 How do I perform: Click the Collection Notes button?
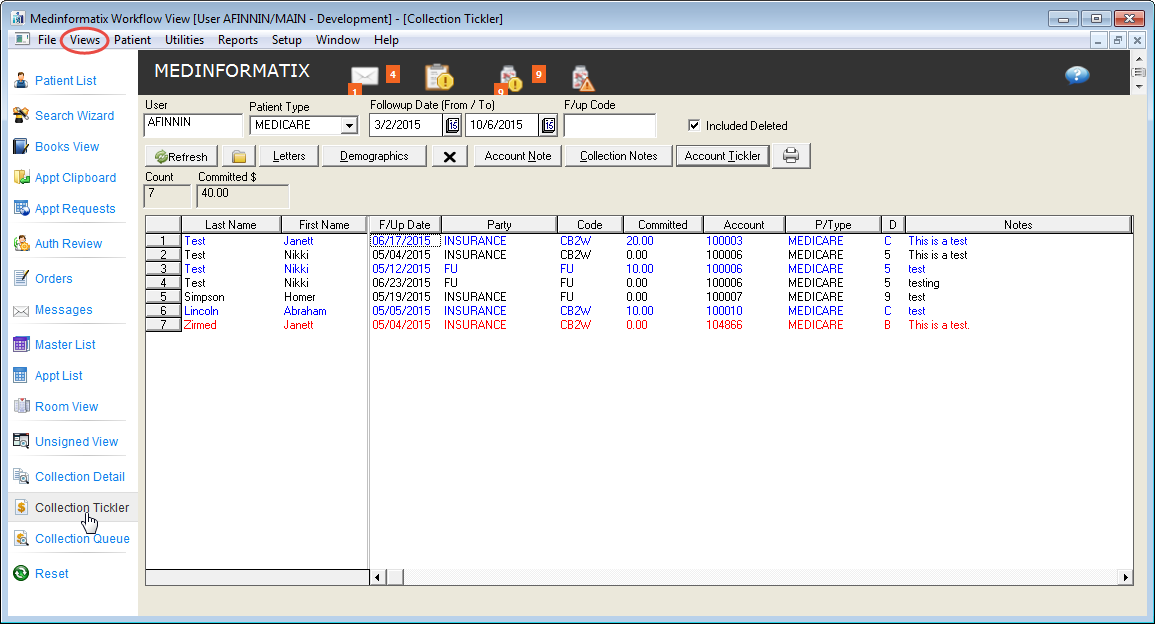tap(618, 156)
